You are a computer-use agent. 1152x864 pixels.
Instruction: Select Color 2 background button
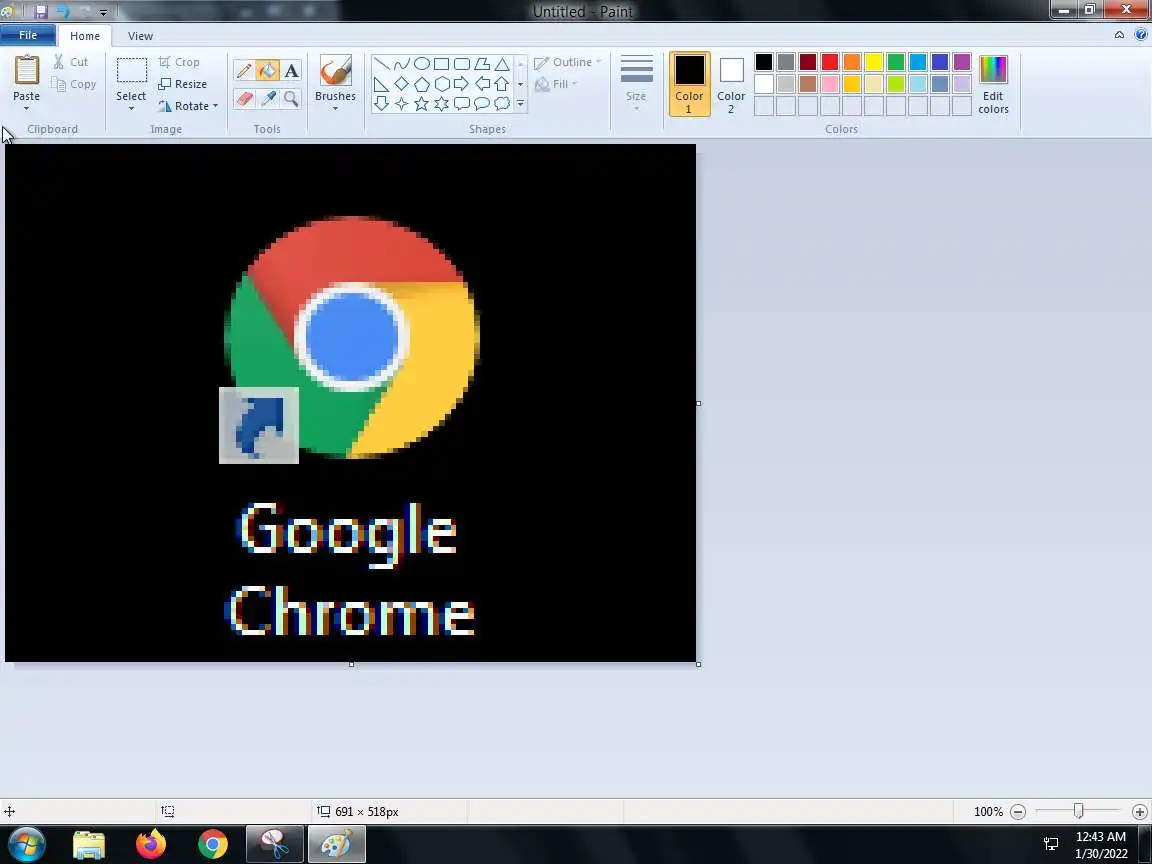(731, 84)
